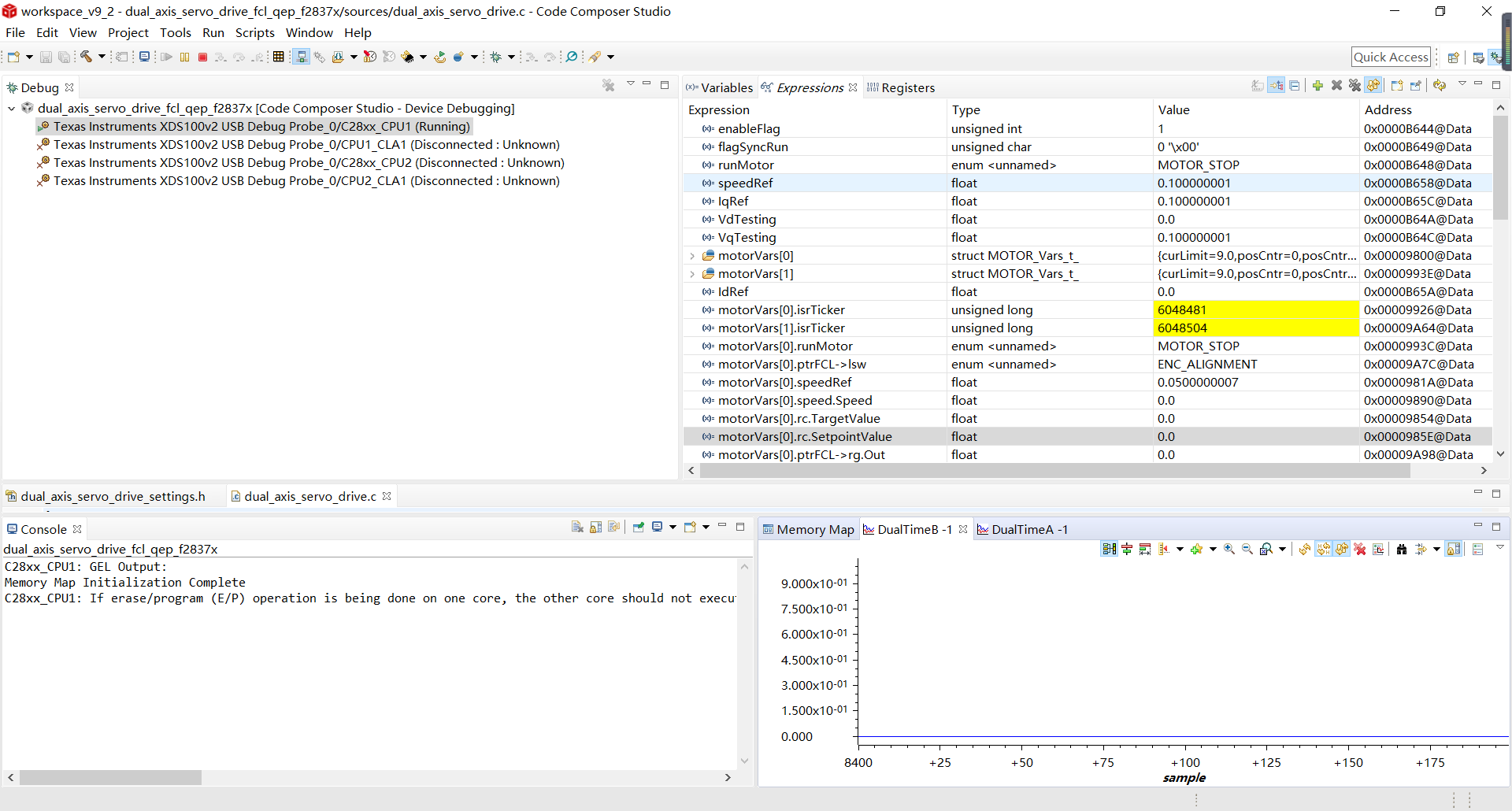
Task: Click the Refresh icon in Expressions view
Action: click(x=1440, y=85)
